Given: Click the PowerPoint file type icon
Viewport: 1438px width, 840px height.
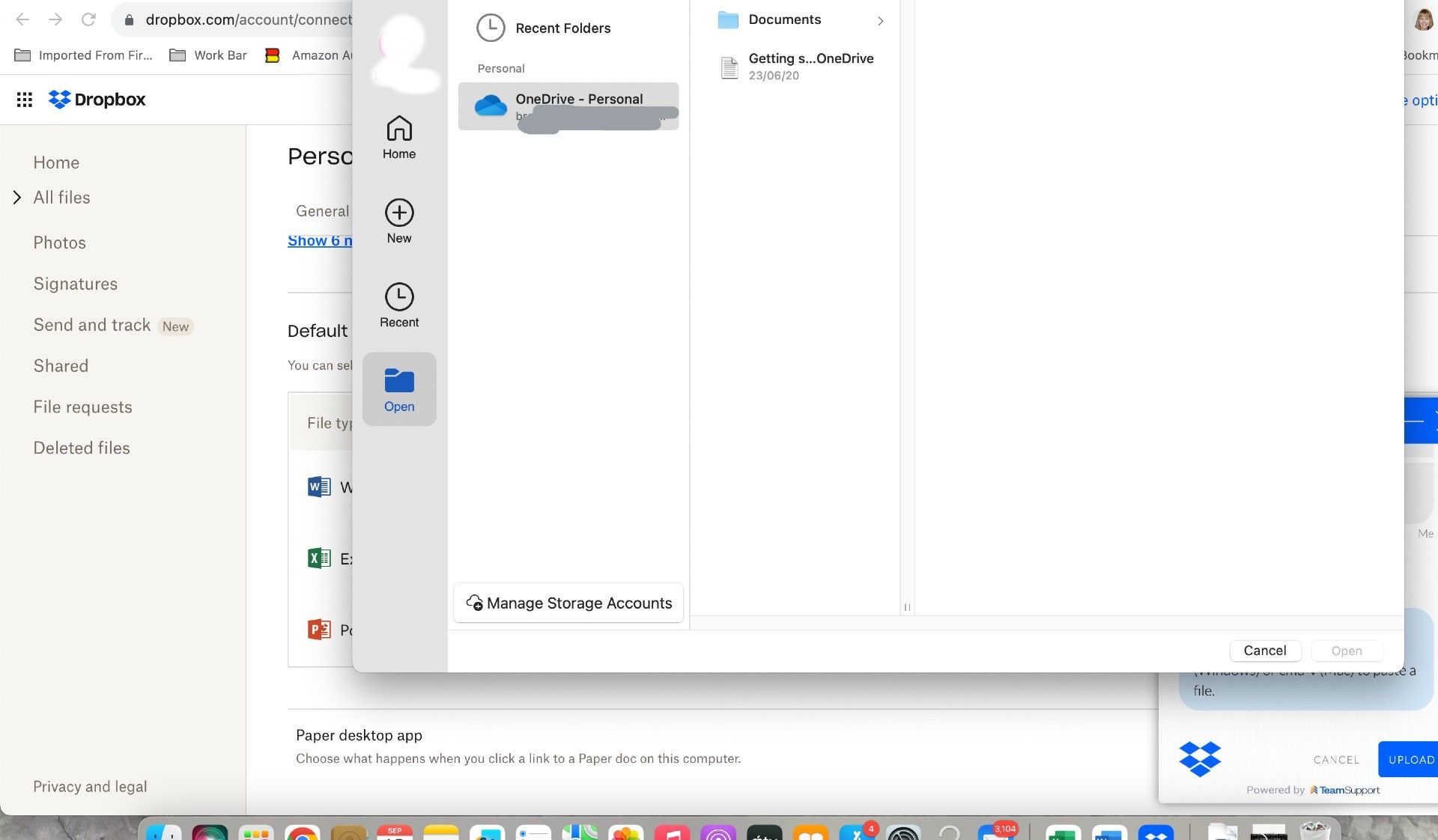Looking at the screenshot, I should [318, 630].
